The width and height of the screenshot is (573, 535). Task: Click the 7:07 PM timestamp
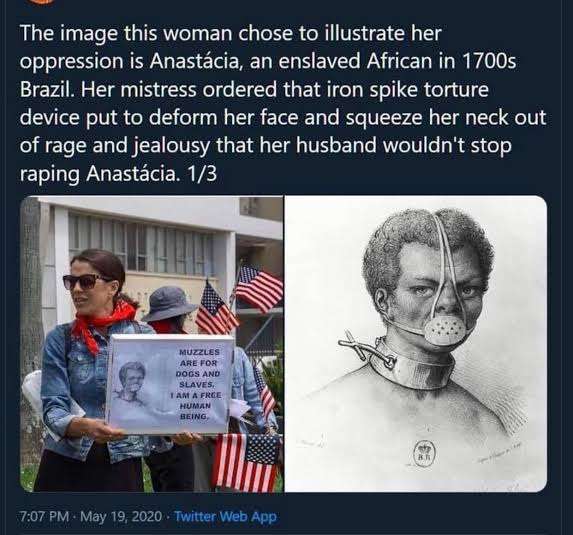(x=44, y=516)
